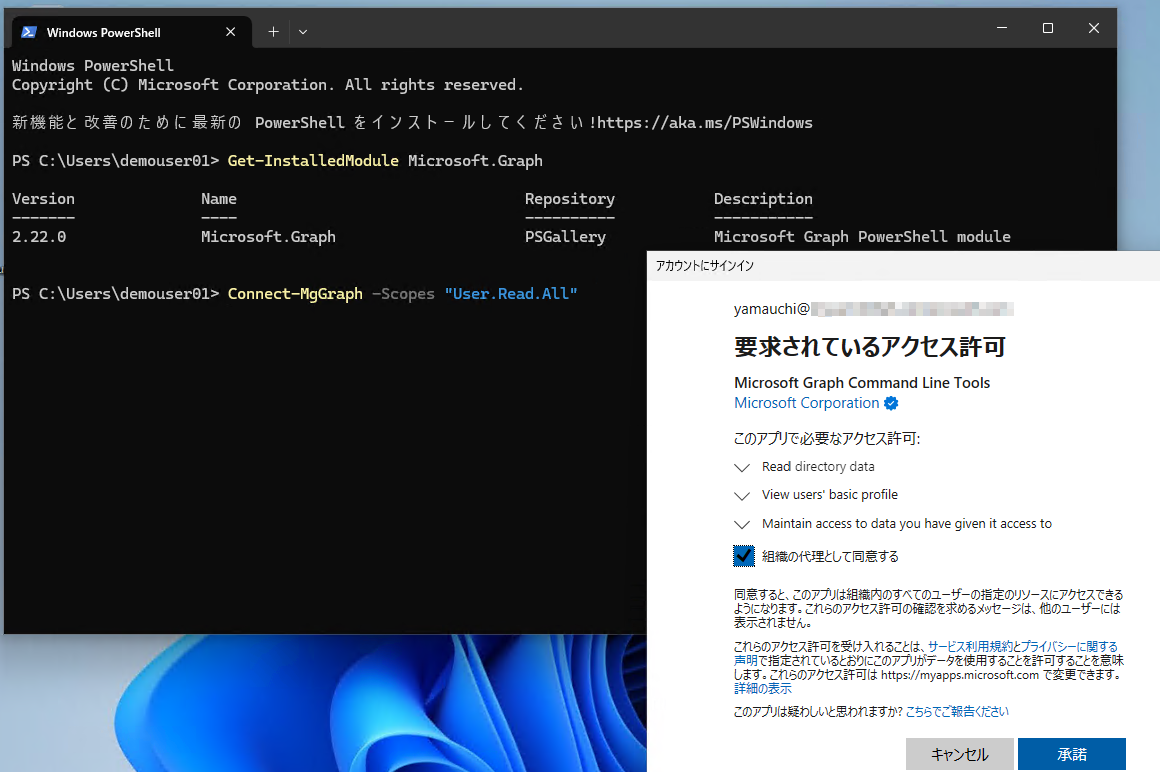Cancel the consent dialog with キャンセル
1160x772 pixels.
pos(959,754)
